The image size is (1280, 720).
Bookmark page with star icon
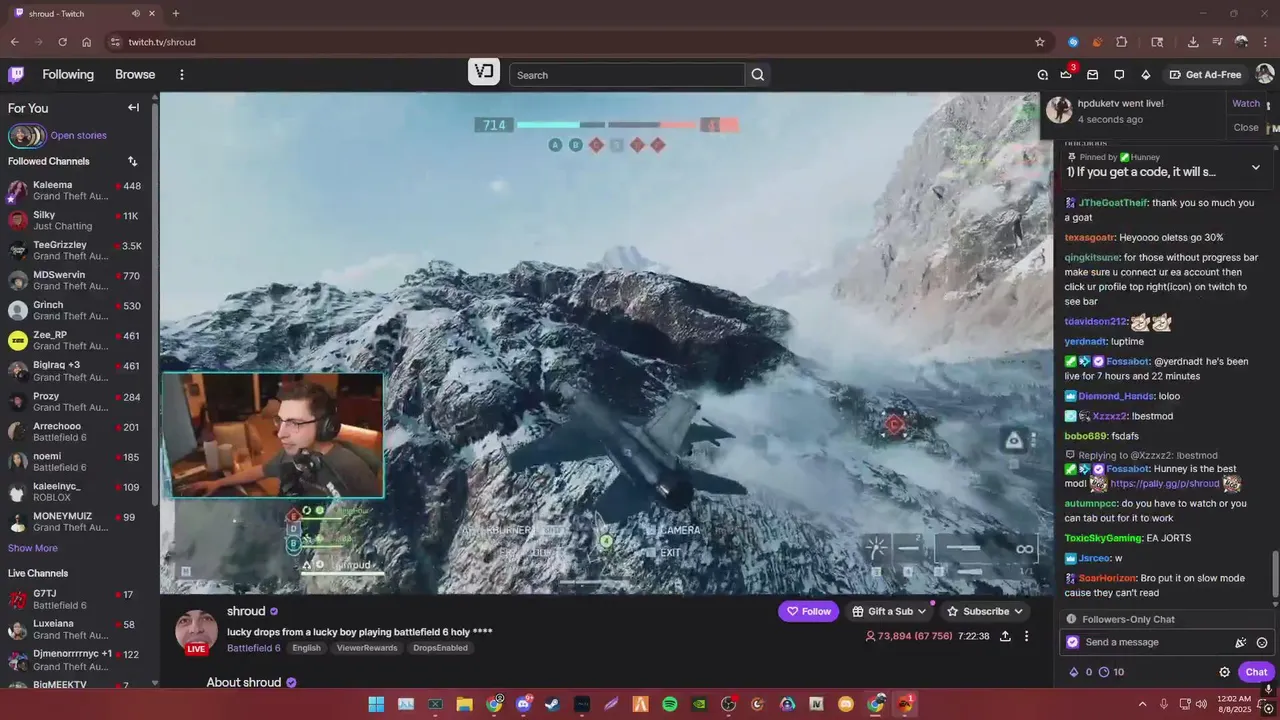click(x=1039, y=42)
